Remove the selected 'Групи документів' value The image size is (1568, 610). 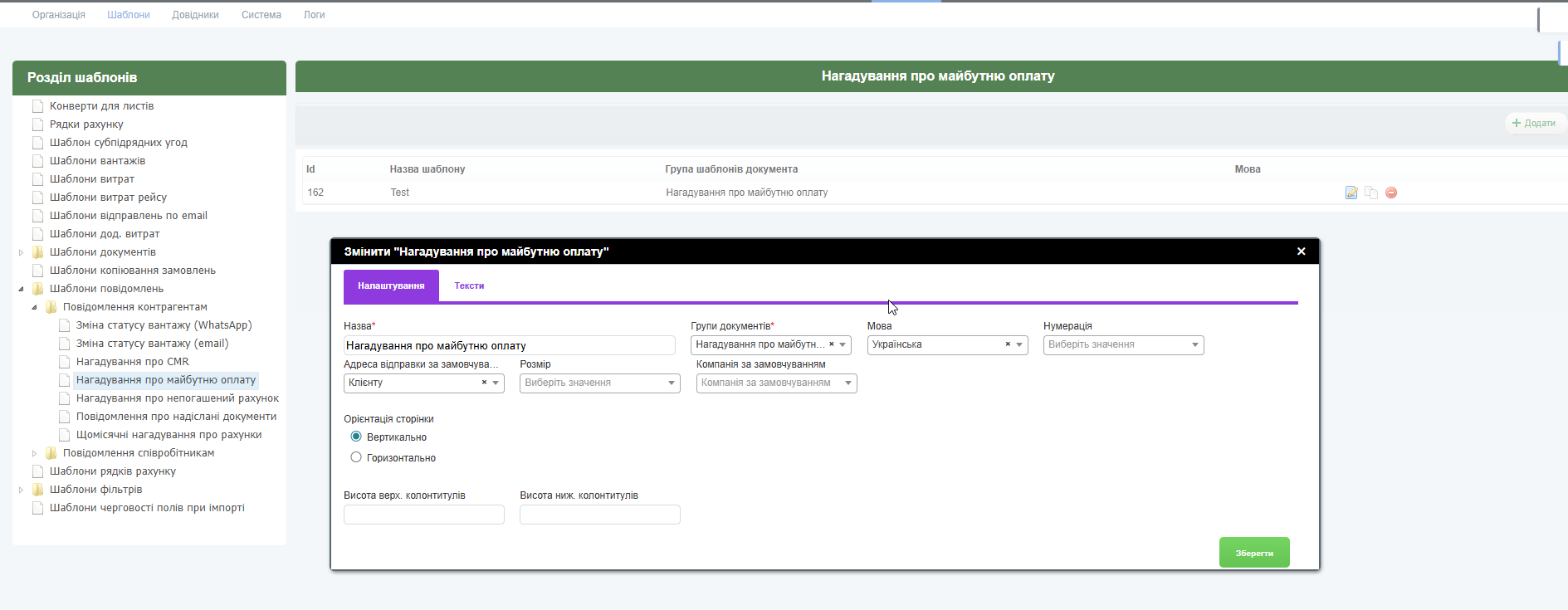click(831, 344)
